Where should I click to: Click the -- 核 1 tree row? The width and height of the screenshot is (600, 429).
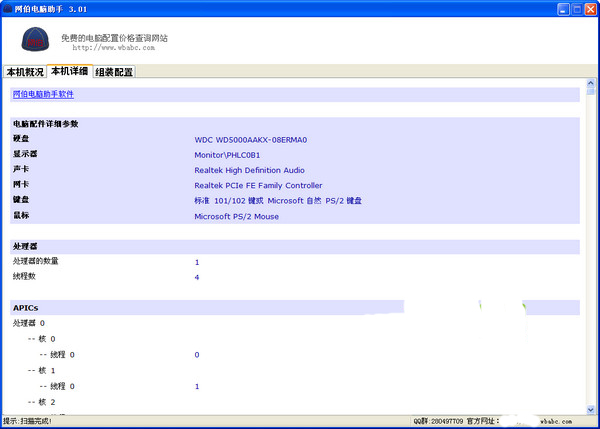(x=41, y=370)
